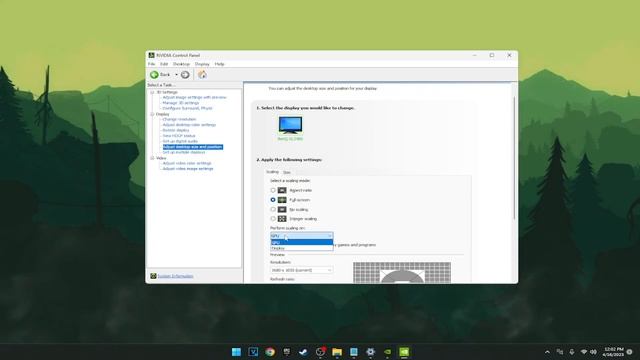640x360 pixels.
Task: Open Adjust video color settings task
Action: [x=187, y=163]
